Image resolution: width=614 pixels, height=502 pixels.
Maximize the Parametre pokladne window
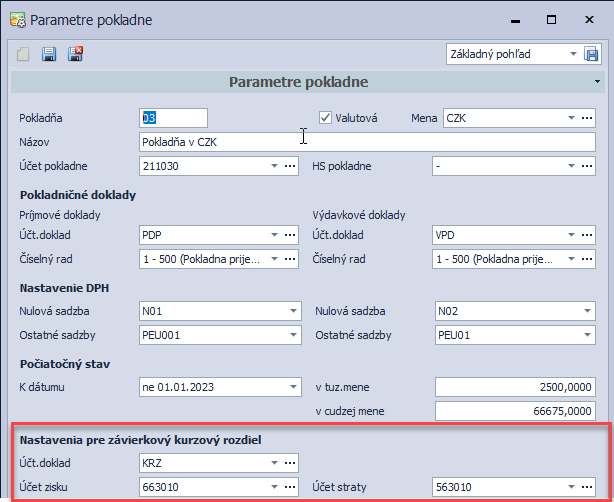pos(549,19)
